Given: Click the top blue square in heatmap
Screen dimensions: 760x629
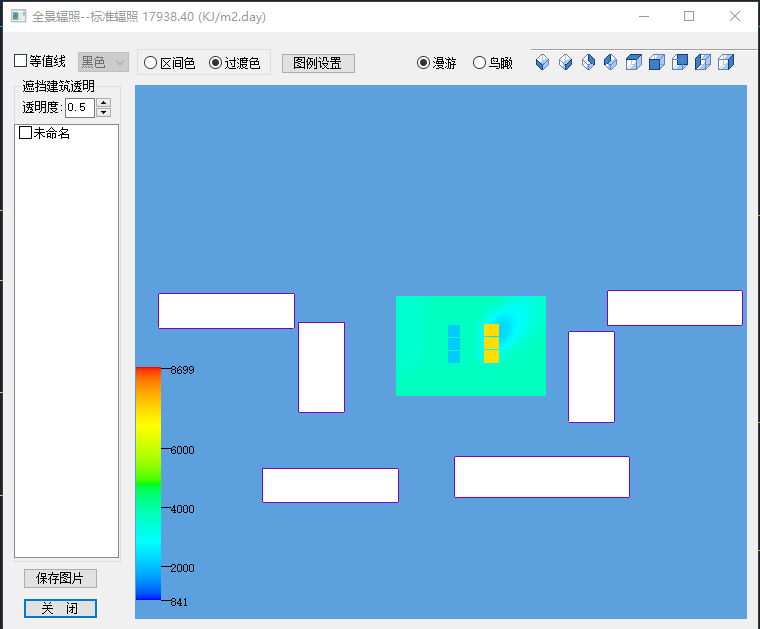Looking at the screenshot, I should 454,331.
